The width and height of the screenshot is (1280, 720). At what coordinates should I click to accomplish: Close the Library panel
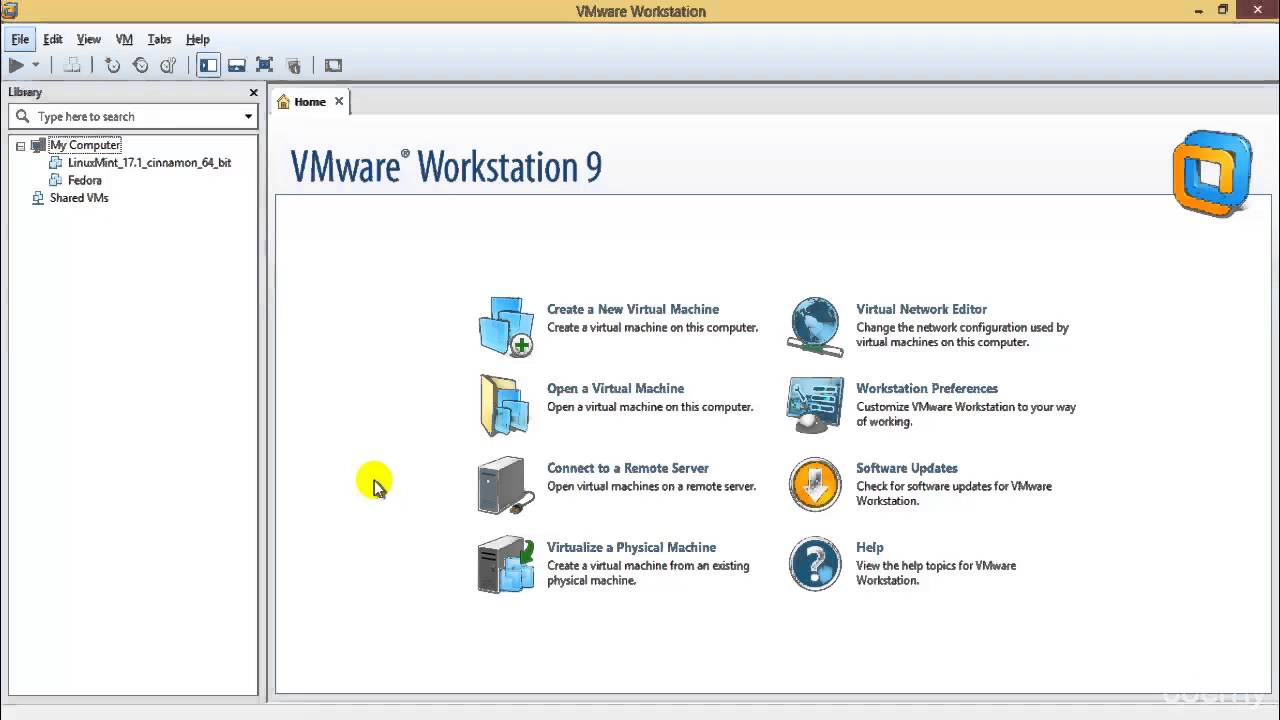click(253, 92)
